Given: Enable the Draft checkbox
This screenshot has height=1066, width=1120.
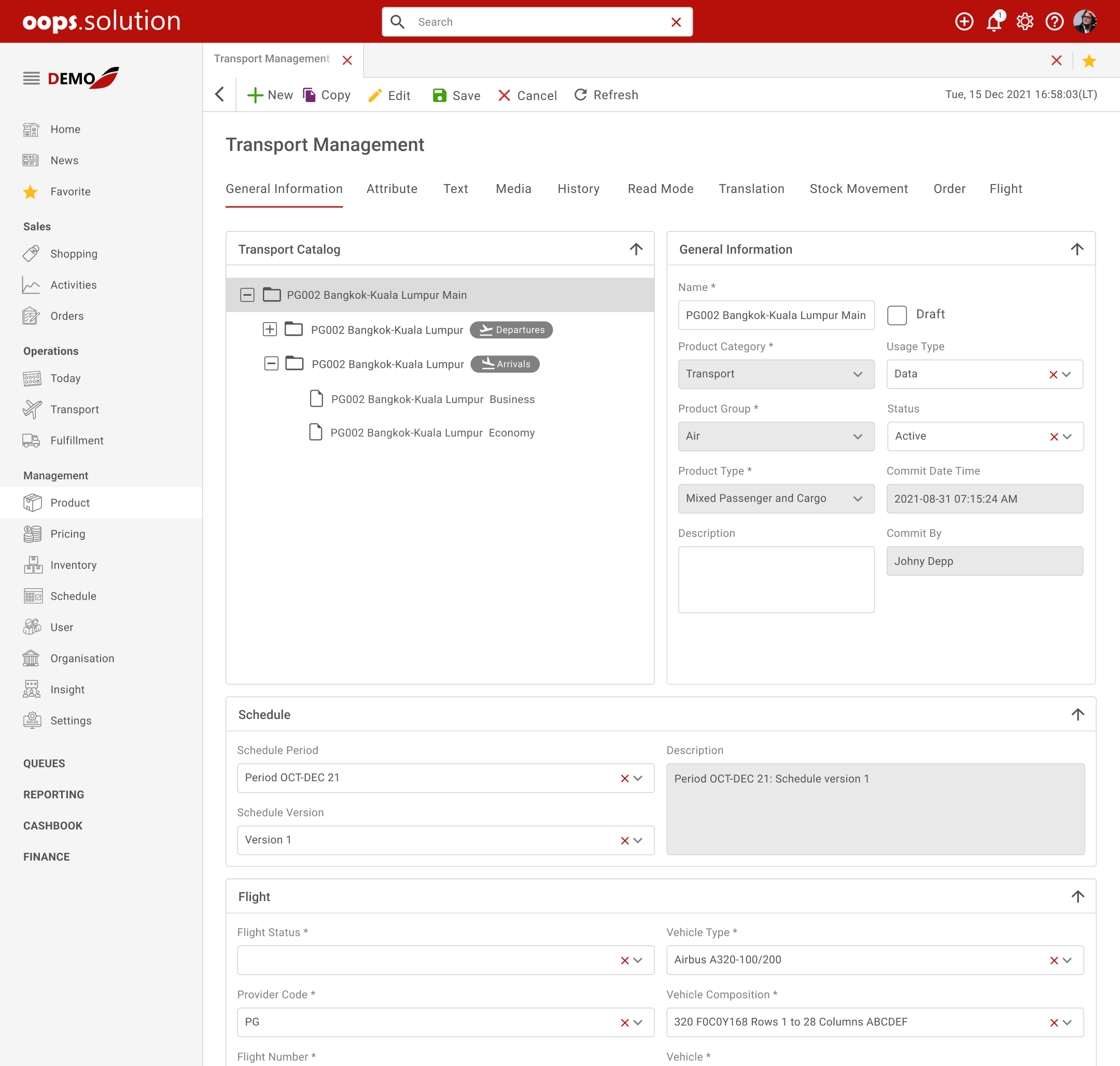Looking at the screenshot, I should (897, 315).
